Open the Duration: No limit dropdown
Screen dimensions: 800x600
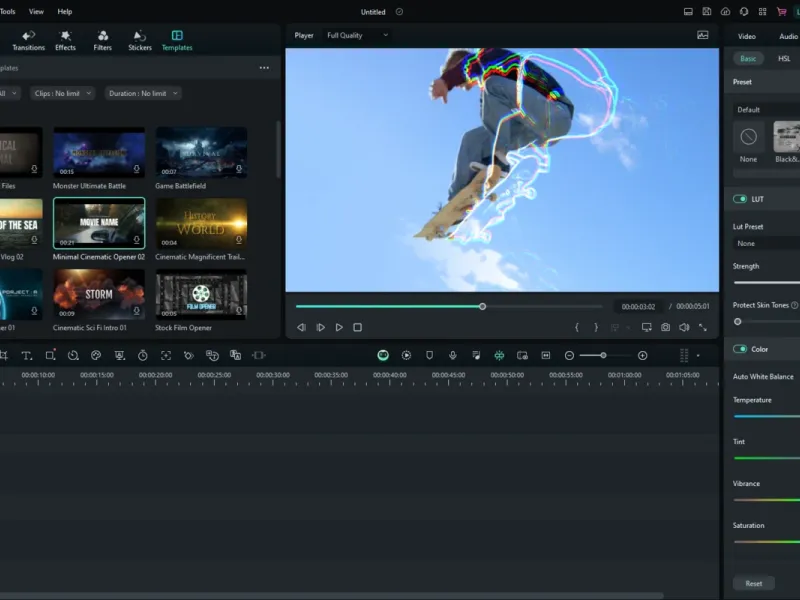pos(143,93)
